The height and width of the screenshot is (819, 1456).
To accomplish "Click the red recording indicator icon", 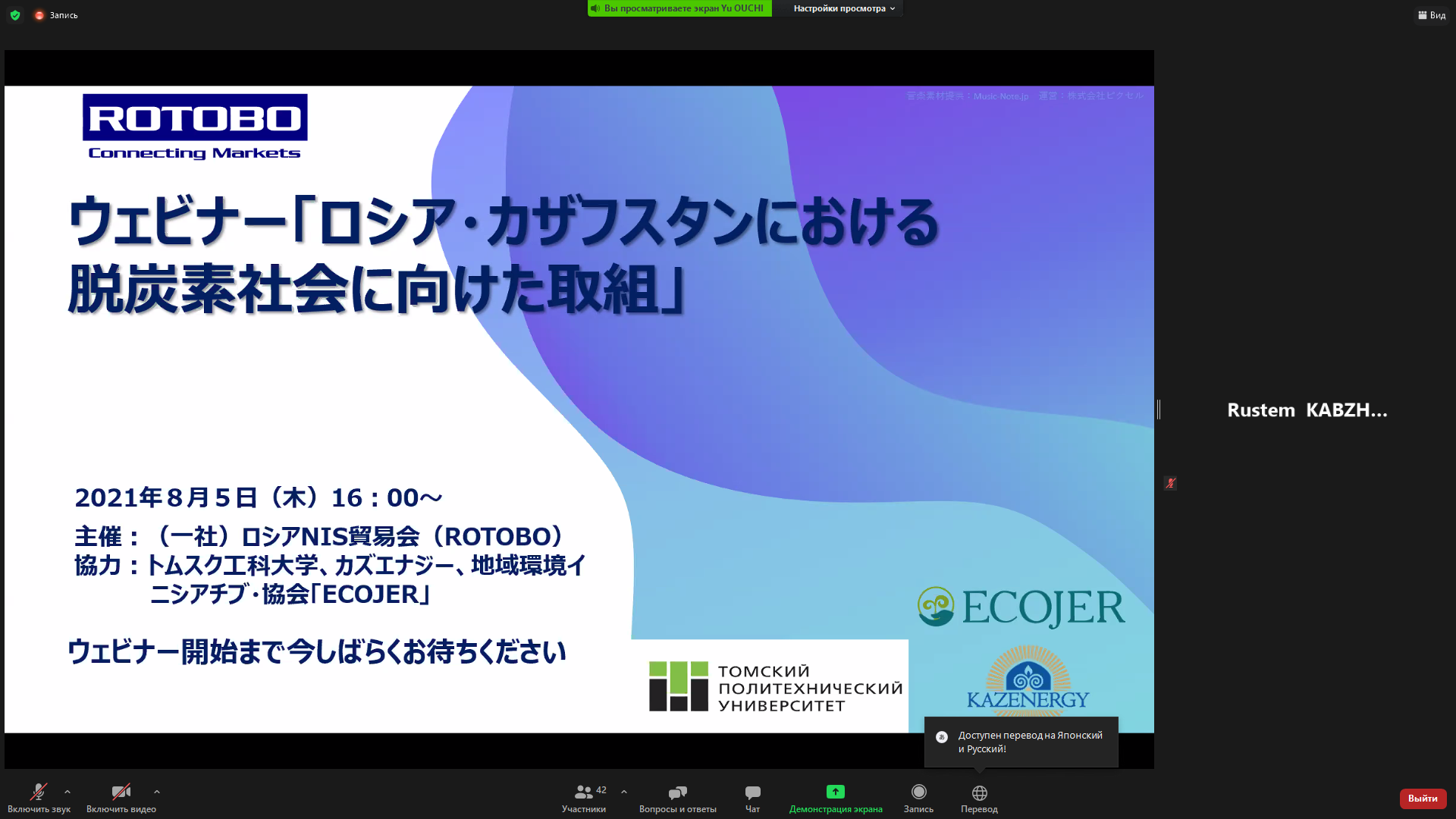I will pyautogui.click(x=39, y=15).
